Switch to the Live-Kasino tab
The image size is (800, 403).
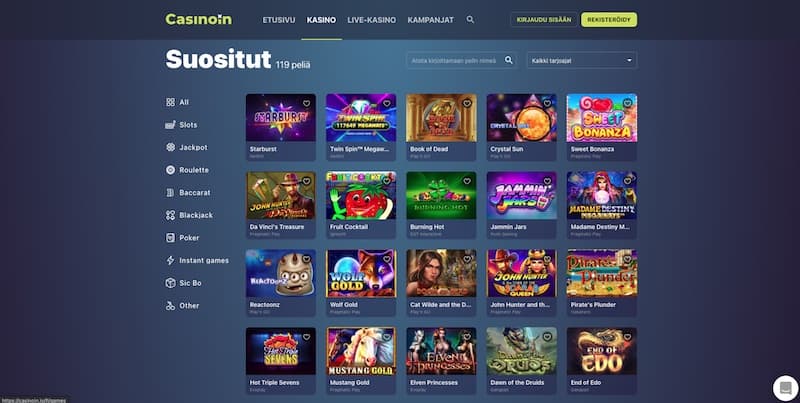point(371,20)
